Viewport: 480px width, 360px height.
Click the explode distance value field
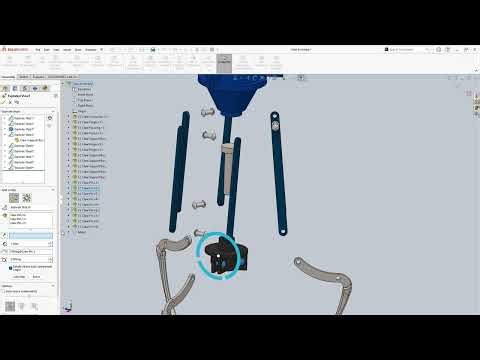29,244
